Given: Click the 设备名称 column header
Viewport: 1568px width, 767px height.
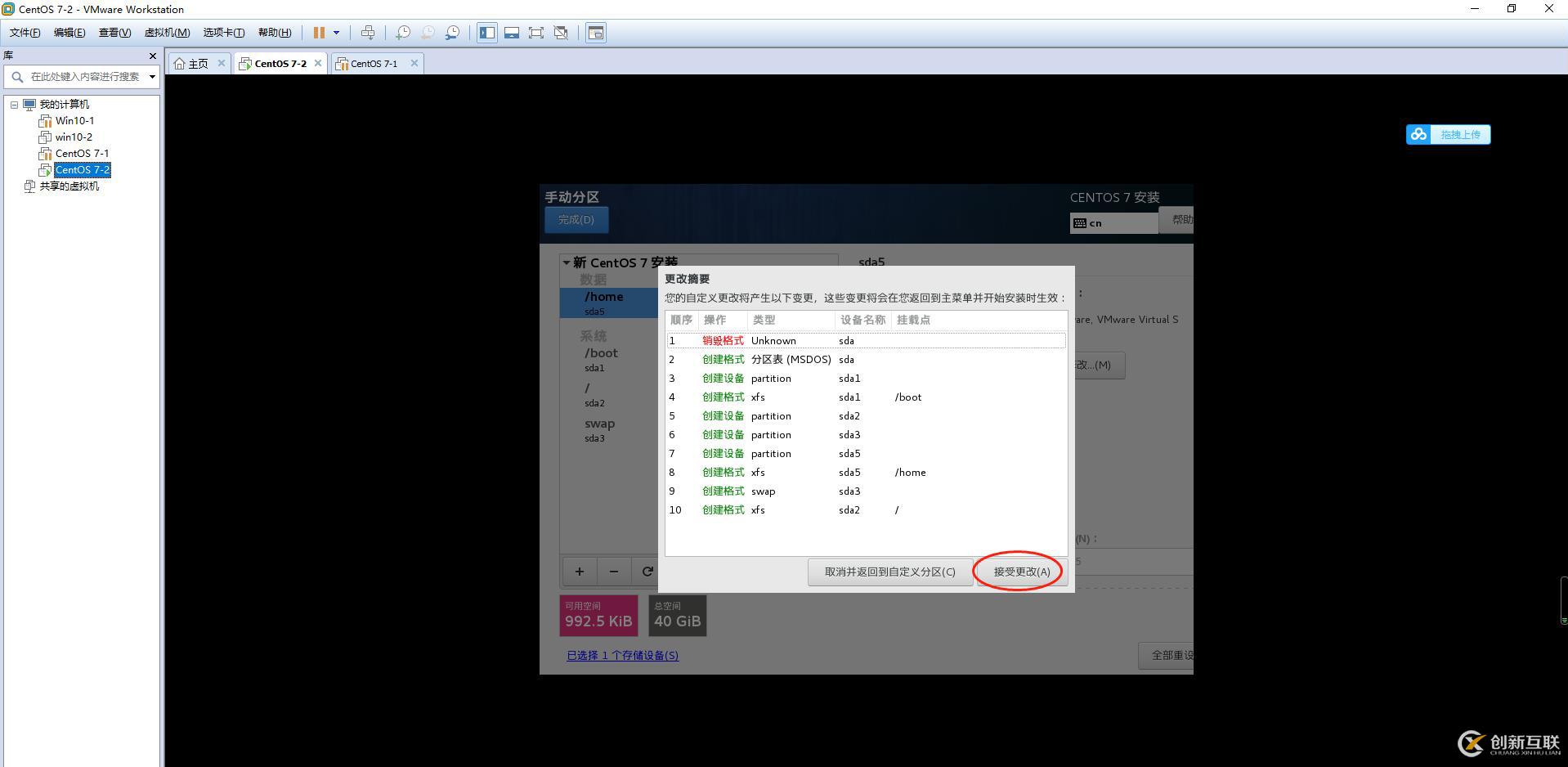Looking at the screenshot, I should [x=862, y=321].
